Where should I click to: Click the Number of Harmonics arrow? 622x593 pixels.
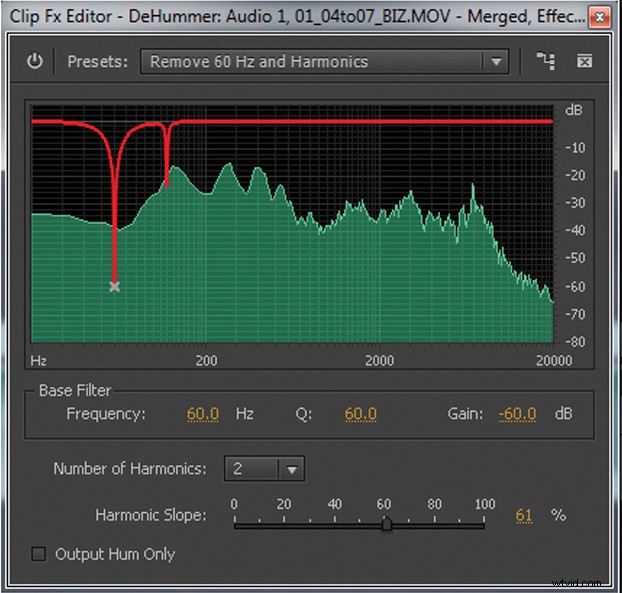[x=292, y=469]
